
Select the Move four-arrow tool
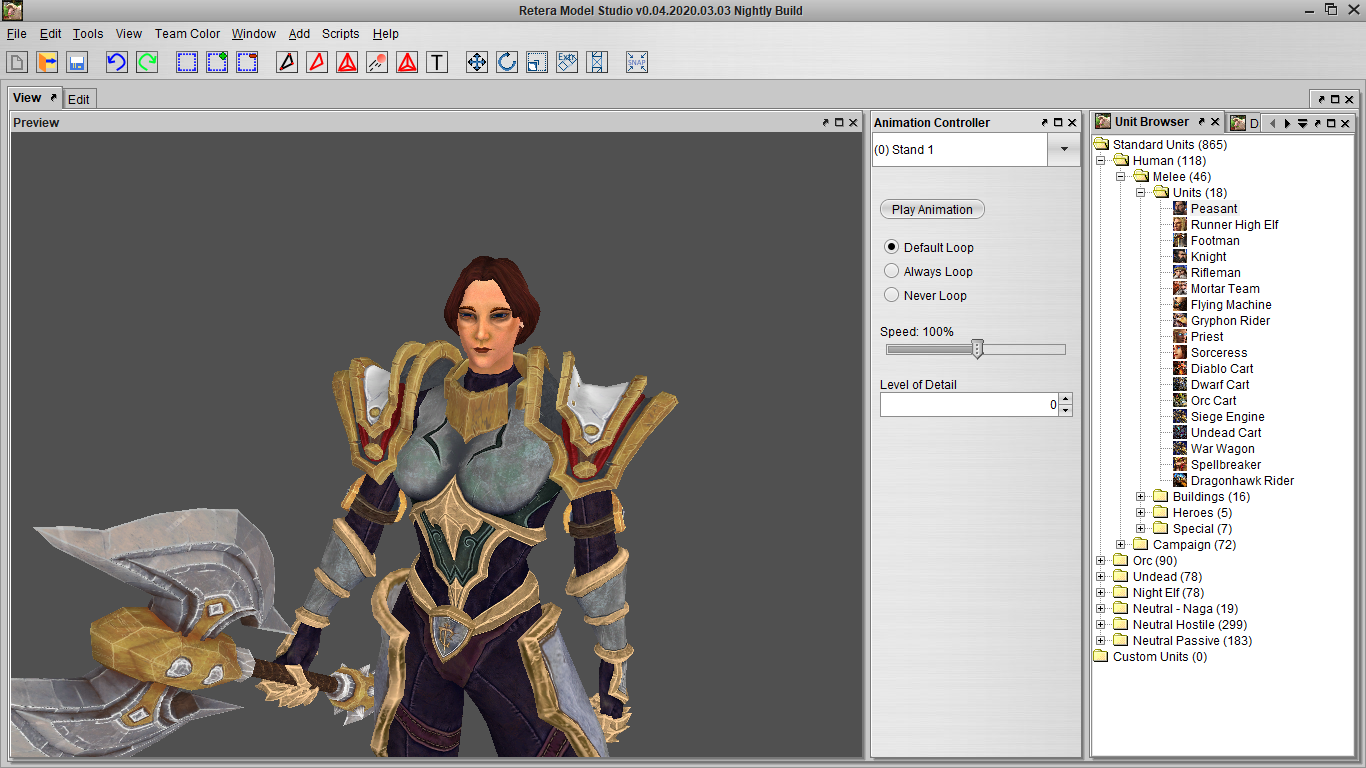pyautogui.click(x=477, y=62)
